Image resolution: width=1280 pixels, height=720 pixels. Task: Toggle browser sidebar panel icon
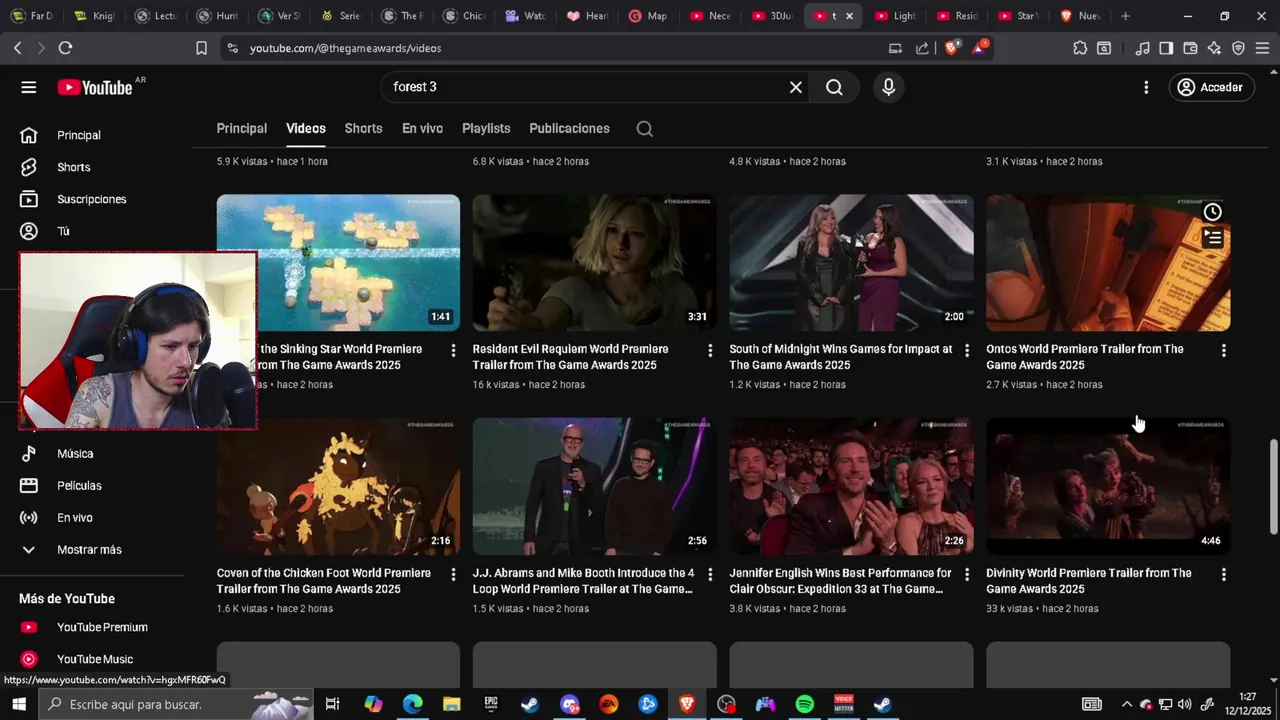pyautogui.click(x=1166, y=48)
